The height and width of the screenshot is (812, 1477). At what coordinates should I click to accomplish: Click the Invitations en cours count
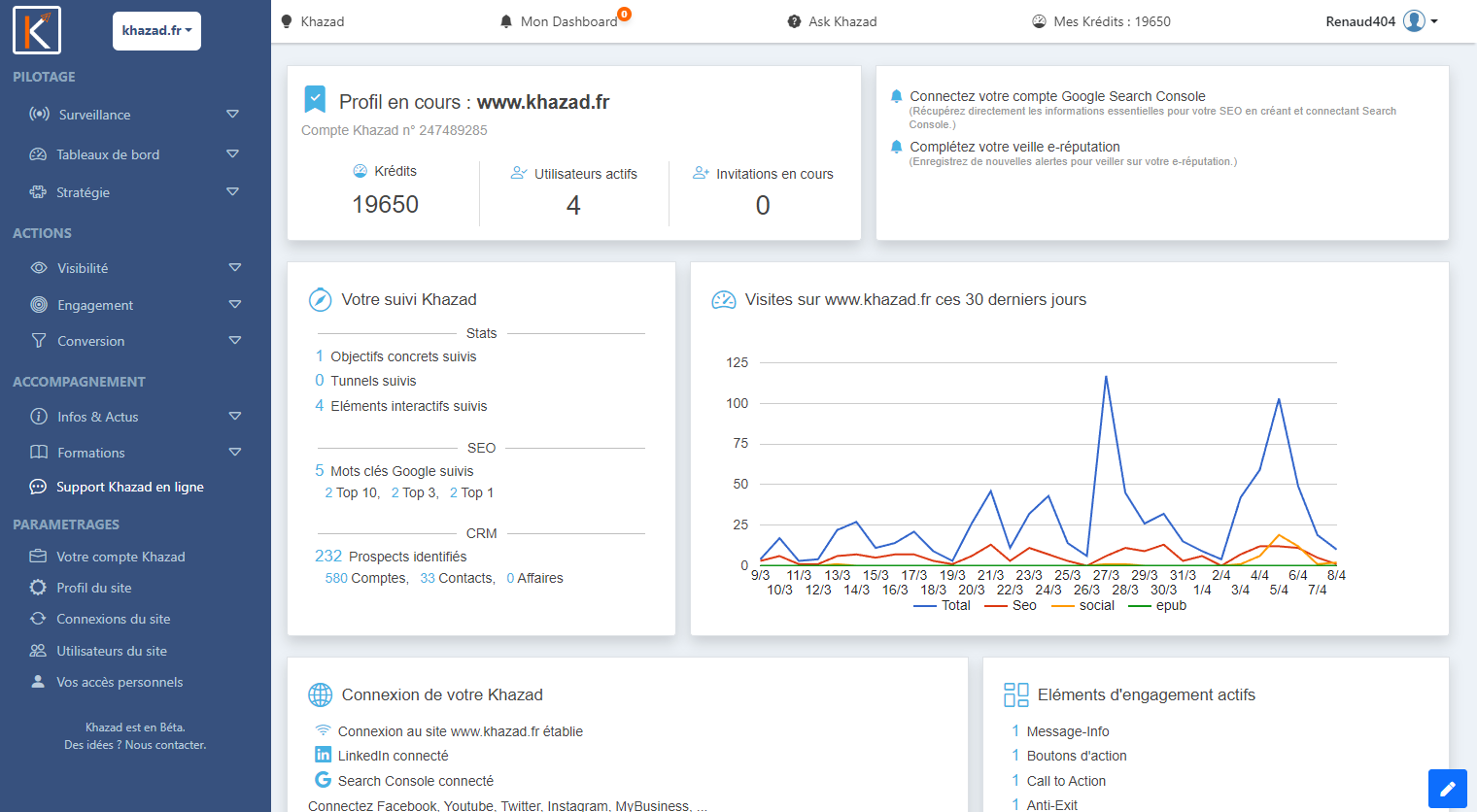coord(763,205)
